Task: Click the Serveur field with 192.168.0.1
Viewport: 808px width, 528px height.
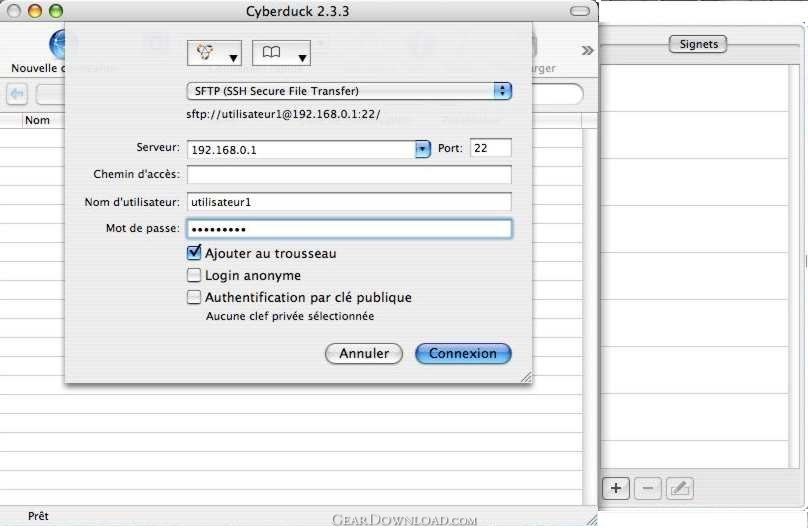Action: 301,149
